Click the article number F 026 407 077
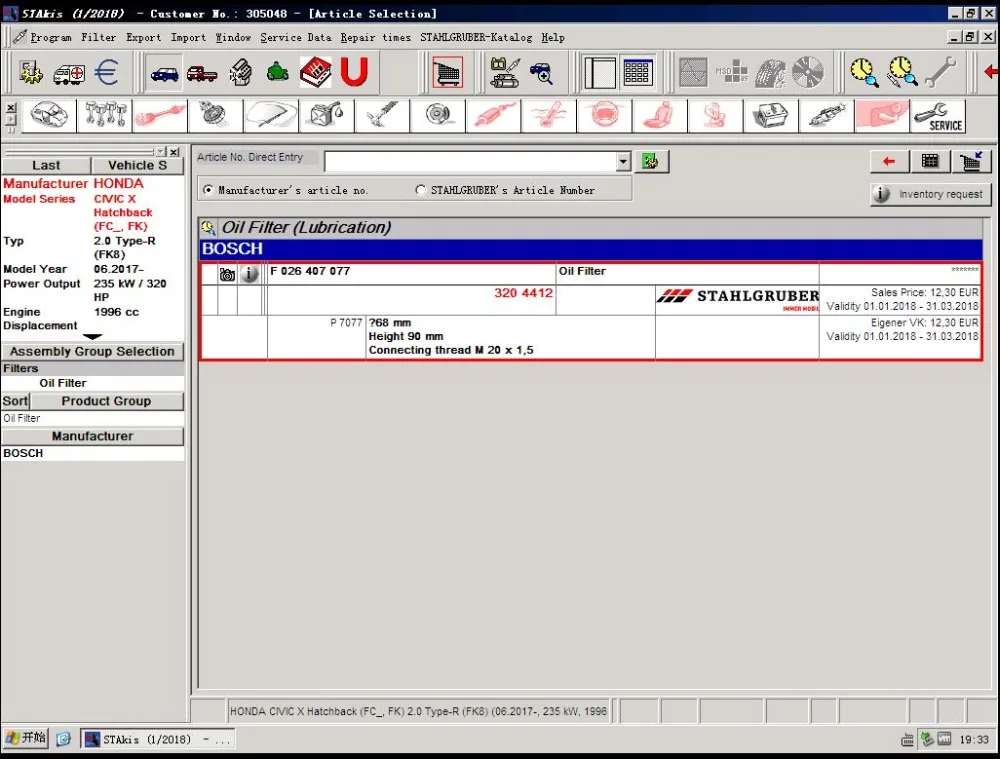1000x759 pixels. (310, 271)
